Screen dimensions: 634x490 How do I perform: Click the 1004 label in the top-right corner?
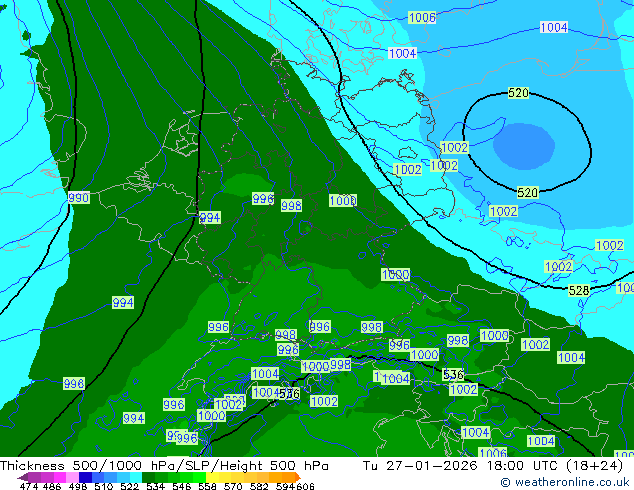554,27
